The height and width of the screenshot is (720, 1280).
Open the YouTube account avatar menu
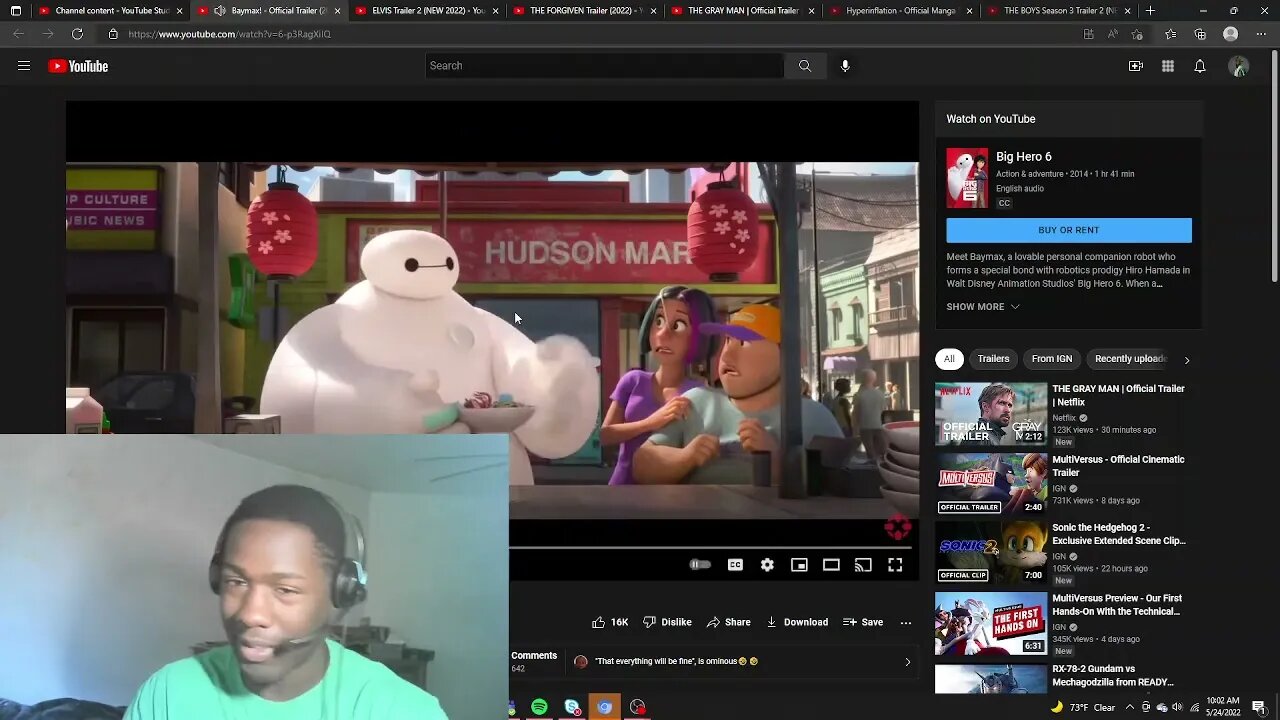point(1239,66)
